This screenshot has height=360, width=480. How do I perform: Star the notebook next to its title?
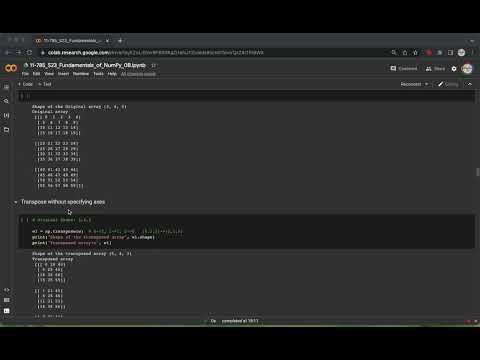[x=153, y=65]
